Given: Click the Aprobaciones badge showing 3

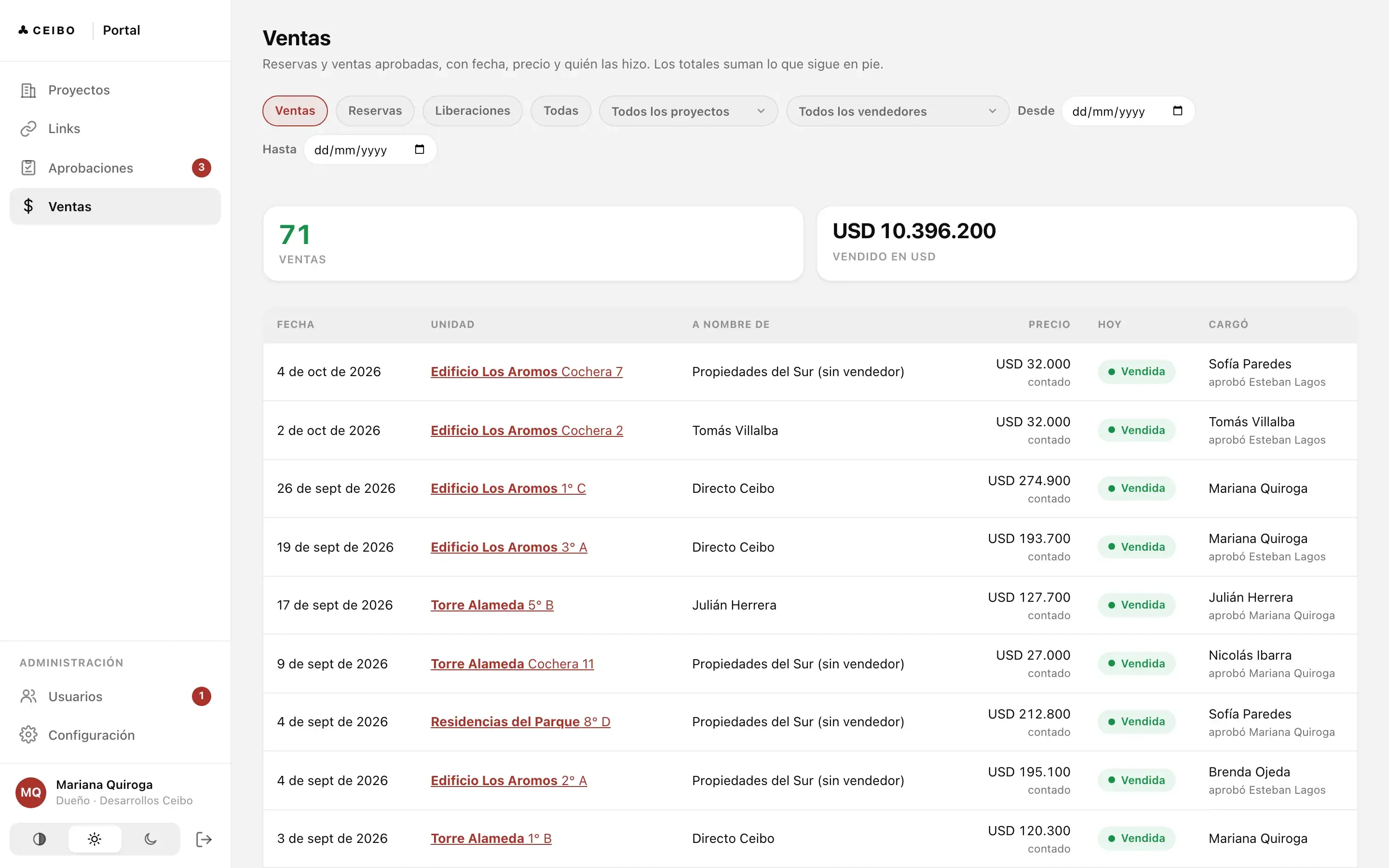Looking at the screenshot, I should coord(202,168).
